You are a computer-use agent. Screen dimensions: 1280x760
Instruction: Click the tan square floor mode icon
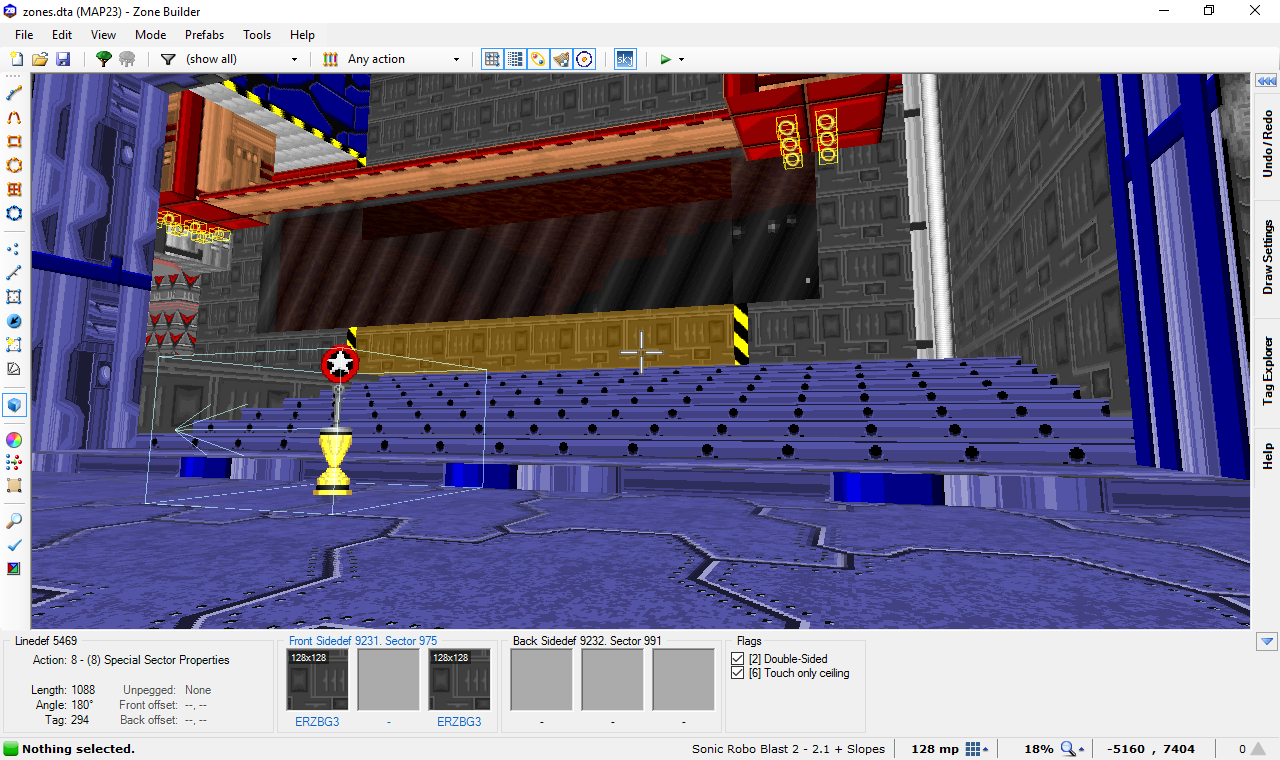[14, 486]
